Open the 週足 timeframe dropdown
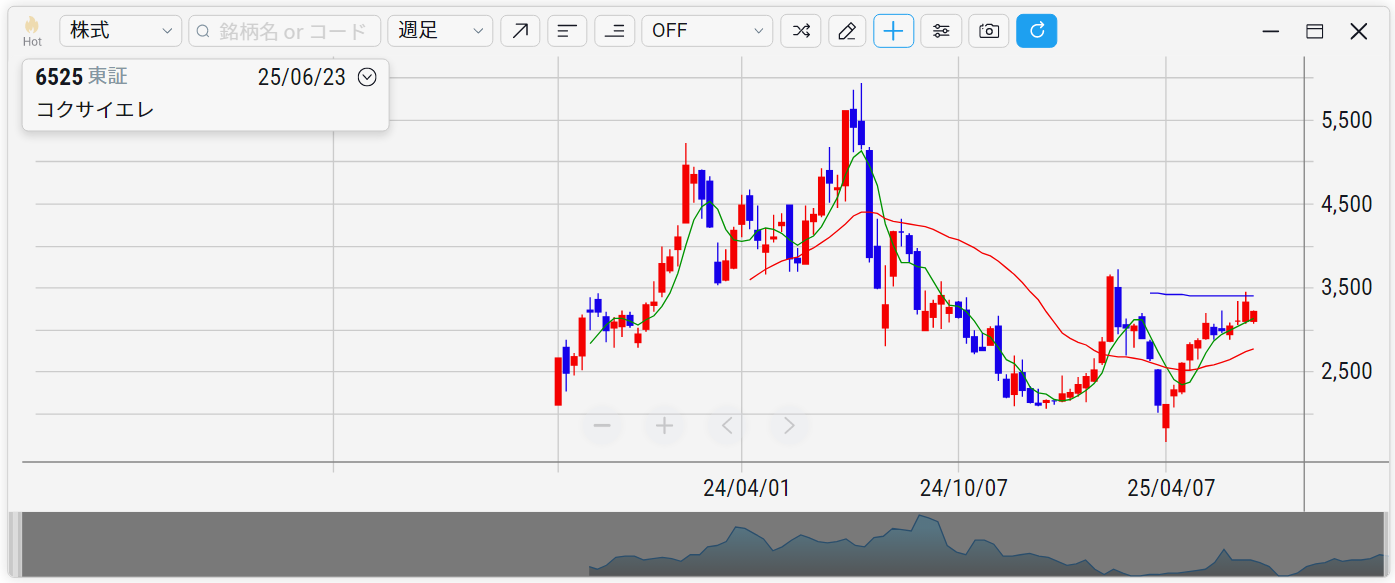The image size is (1395, 583). pos(439,31)
